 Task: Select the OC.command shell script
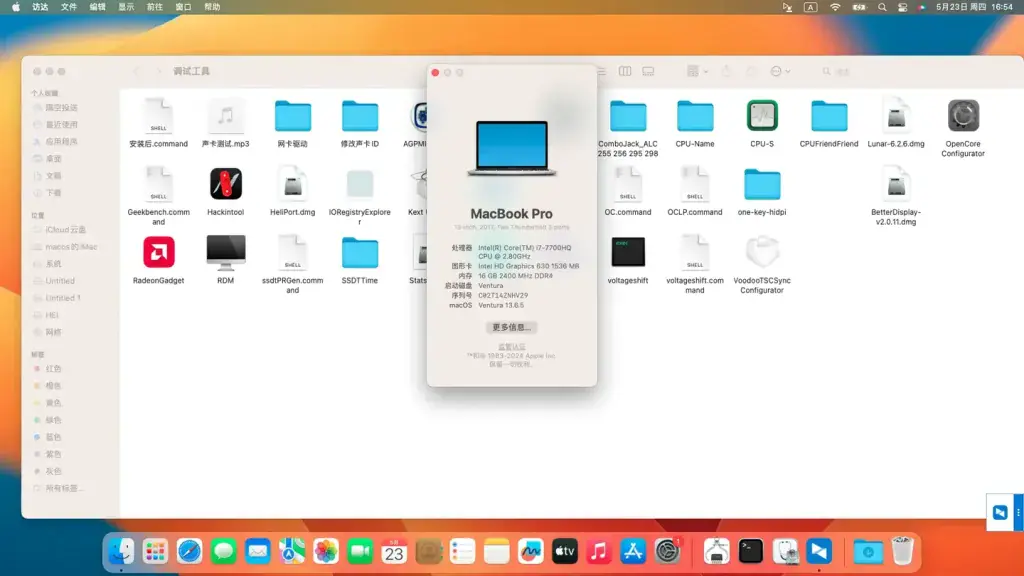click(x=628, y=184)
